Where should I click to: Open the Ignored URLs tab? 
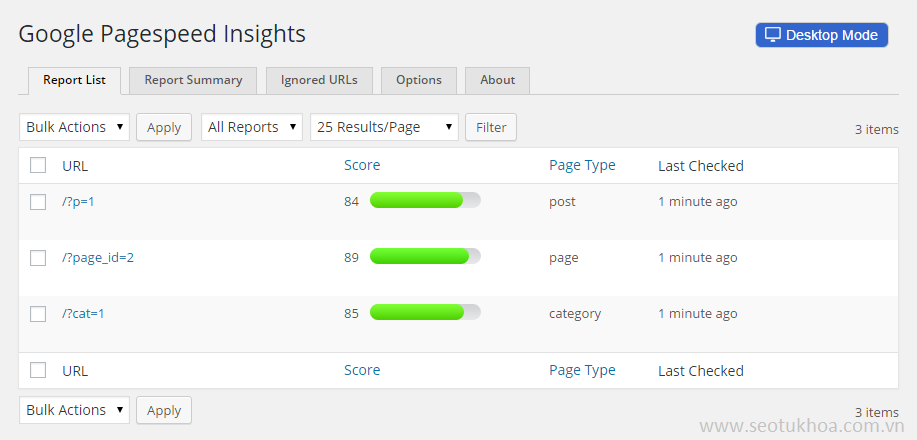pos(319,80)
